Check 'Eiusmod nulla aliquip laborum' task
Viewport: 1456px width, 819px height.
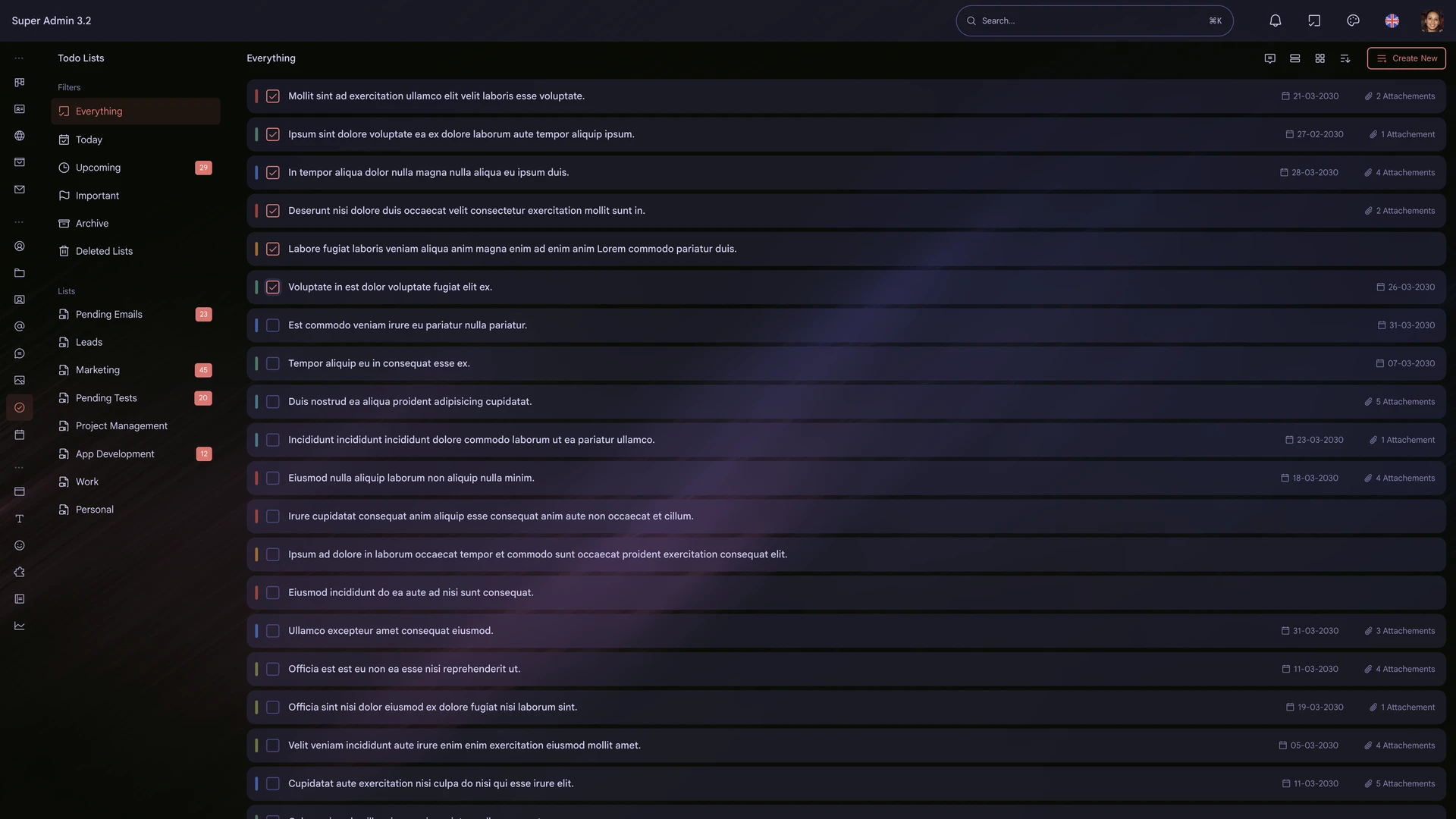273,479
